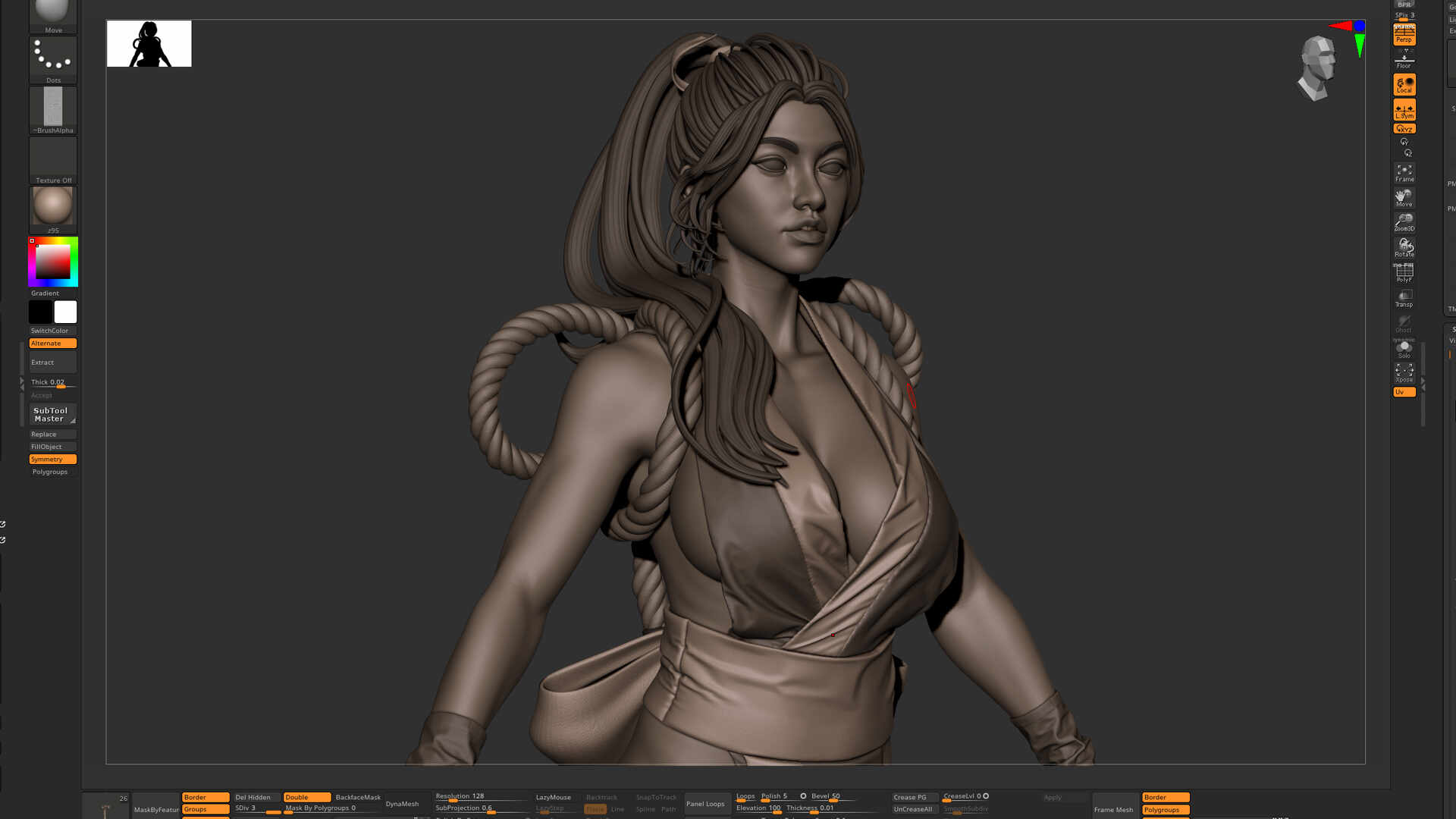Image resolution: width=1456 pixels, height=819 pixels.
Task: Select the Rotate navigation icon
Action: tap(1404, 247)
